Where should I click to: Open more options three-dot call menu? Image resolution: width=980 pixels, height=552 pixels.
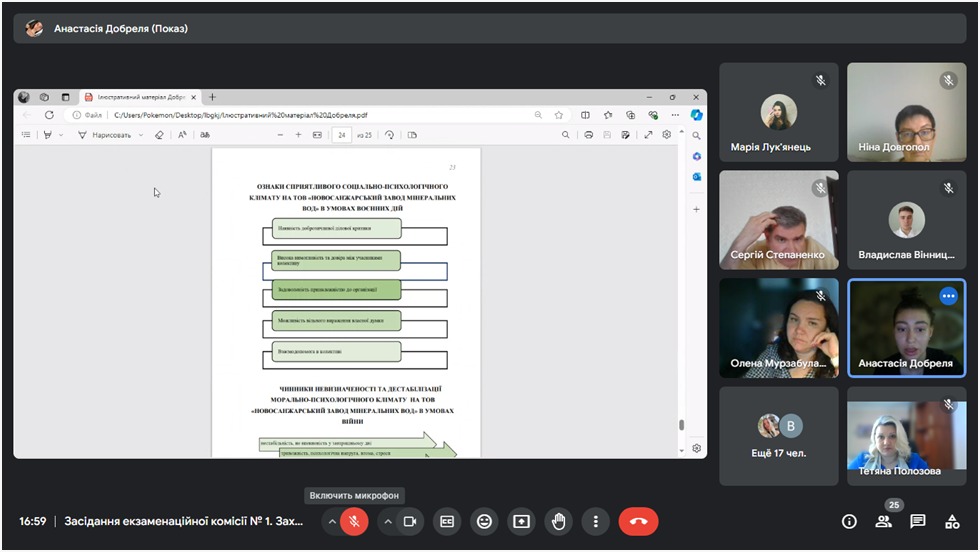(596, 521)
